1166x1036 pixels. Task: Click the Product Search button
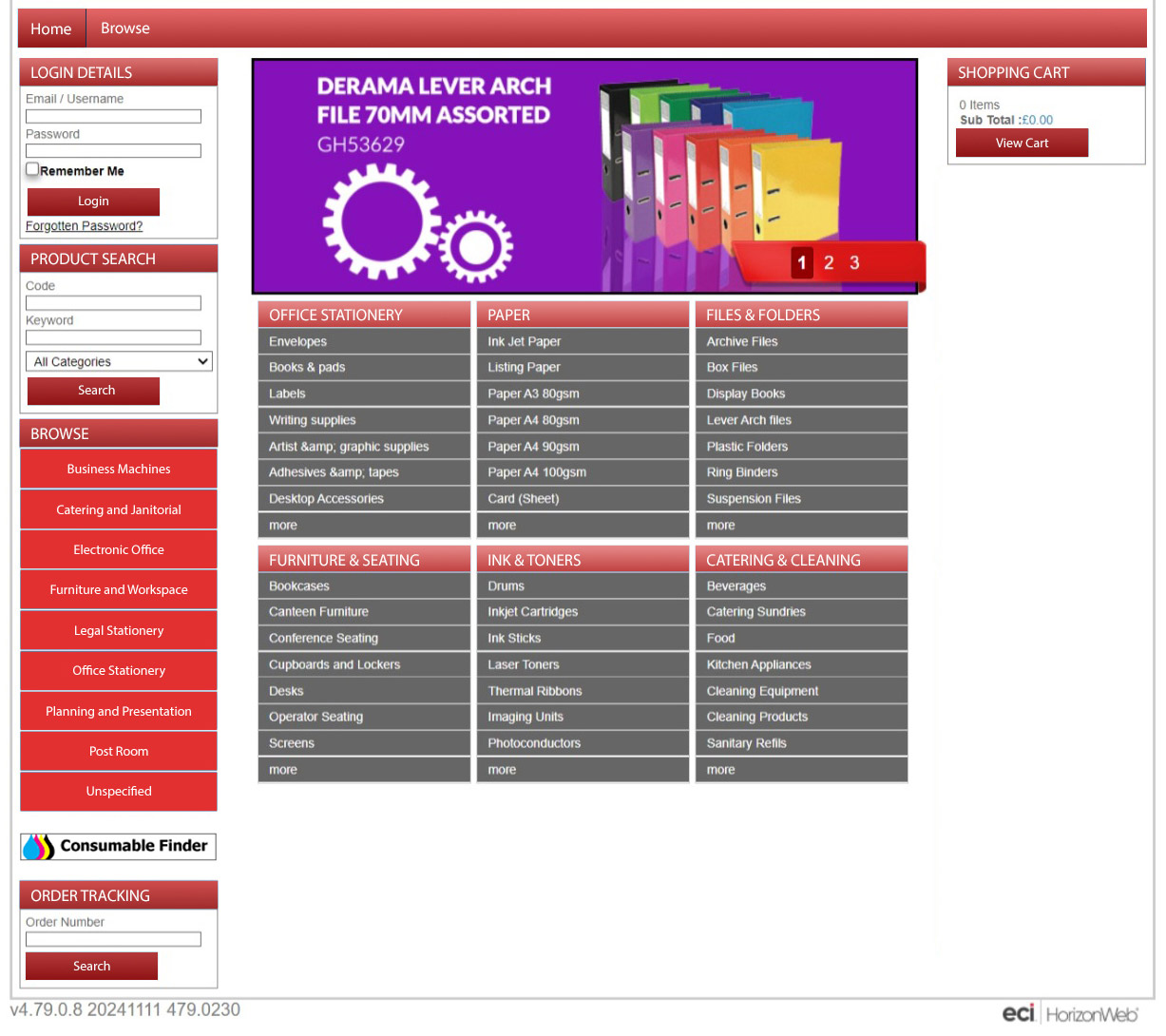(93, 391)
